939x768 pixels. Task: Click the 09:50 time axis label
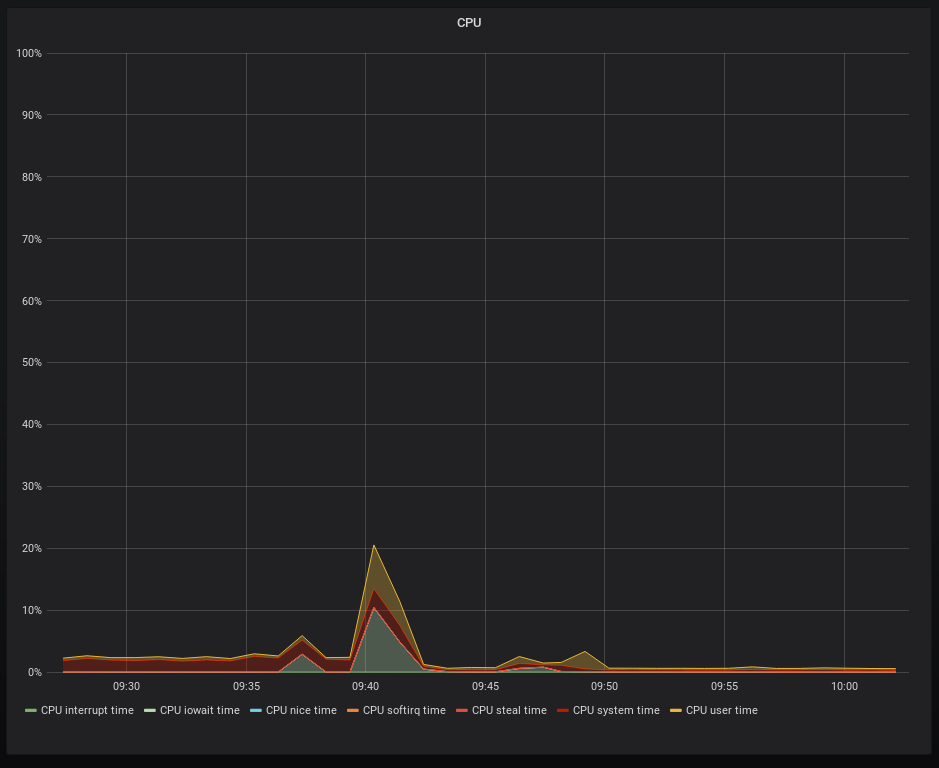click(x=604, y=686)
